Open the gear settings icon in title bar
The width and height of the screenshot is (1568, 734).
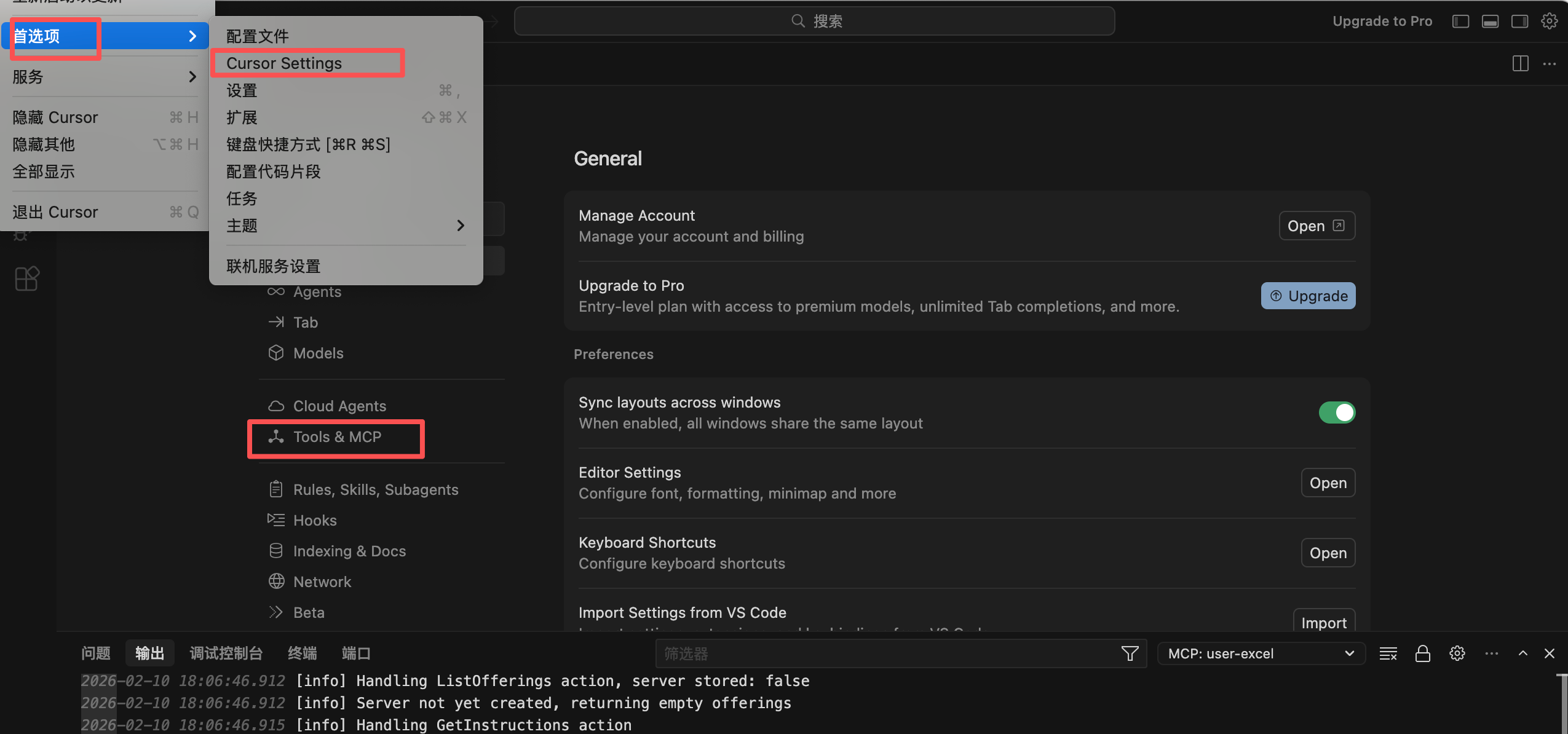tap(1549, 22)
